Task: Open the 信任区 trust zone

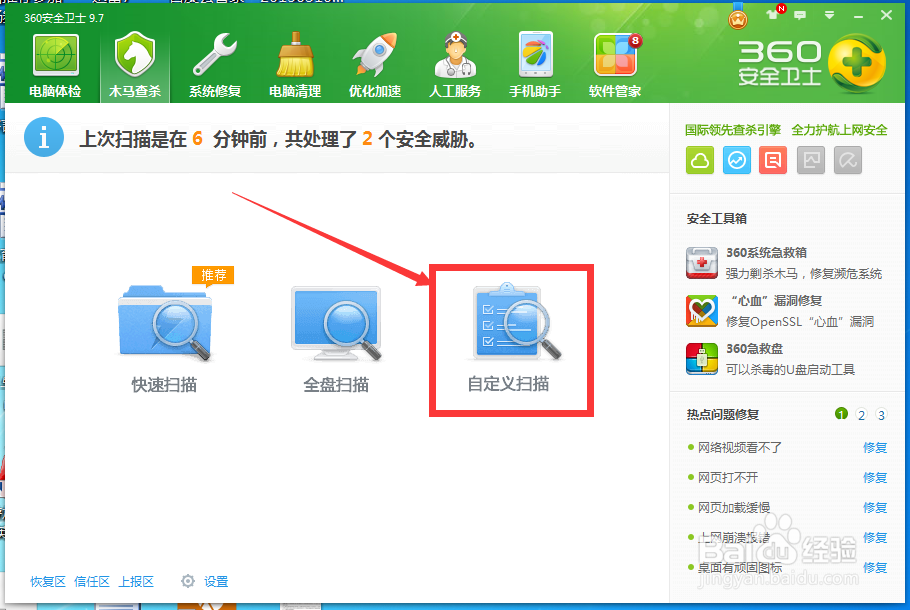Action: click(x=92, y=581)
